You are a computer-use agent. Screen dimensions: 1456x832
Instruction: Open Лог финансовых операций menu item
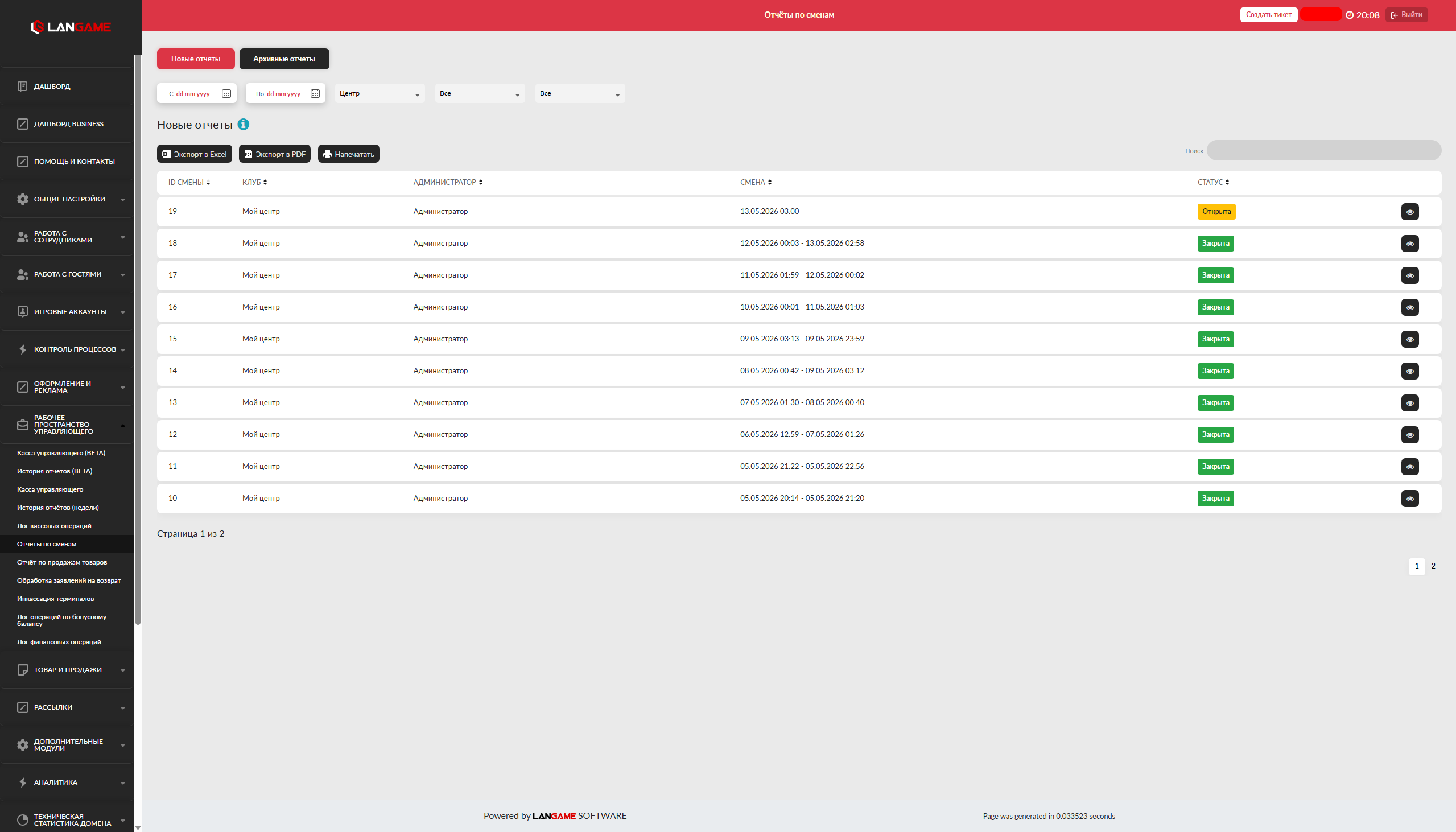(x=59, y=642)
